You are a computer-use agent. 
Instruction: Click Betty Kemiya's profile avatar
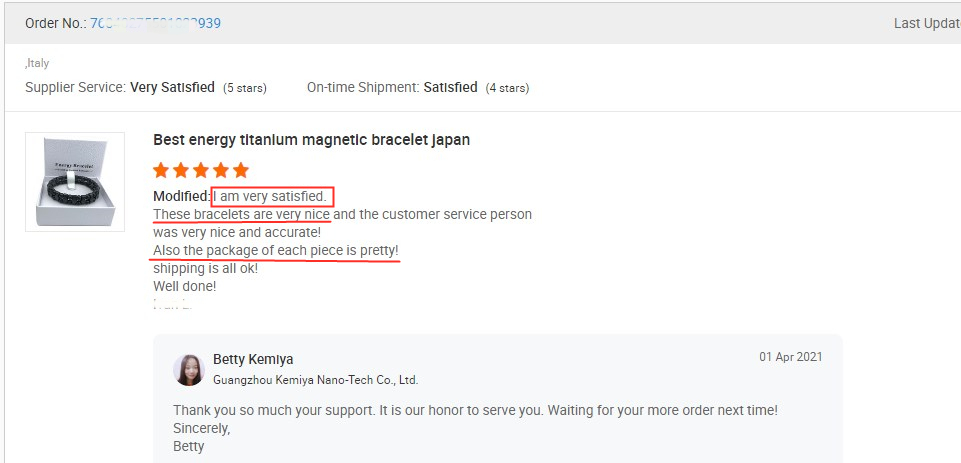point(189,369)
